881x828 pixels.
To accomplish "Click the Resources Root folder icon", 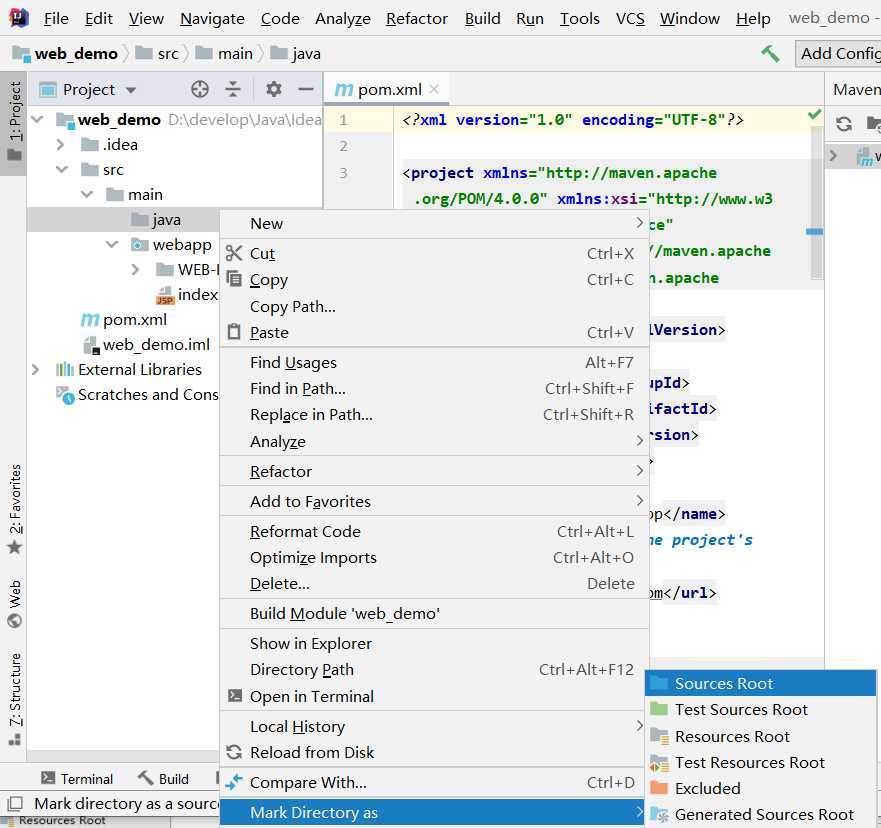I will [659, 736].
